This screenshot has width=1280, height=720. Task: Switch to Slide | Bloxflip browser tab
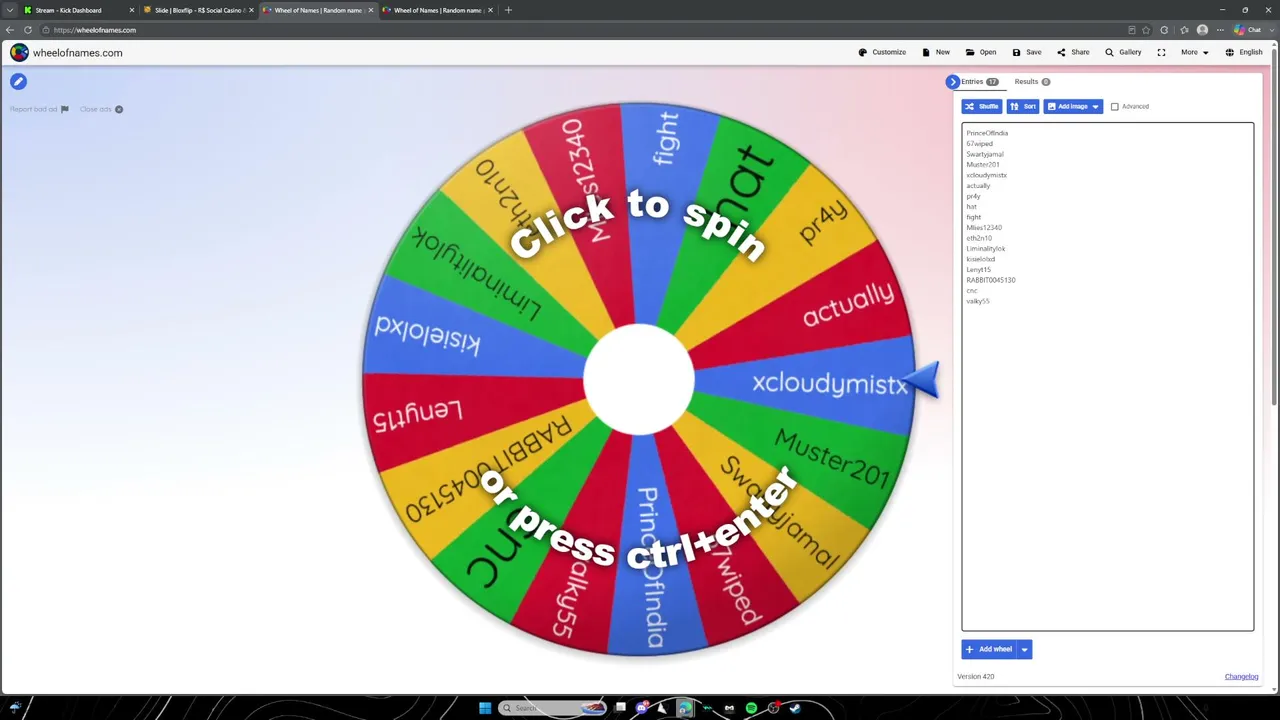click(197, 10)
